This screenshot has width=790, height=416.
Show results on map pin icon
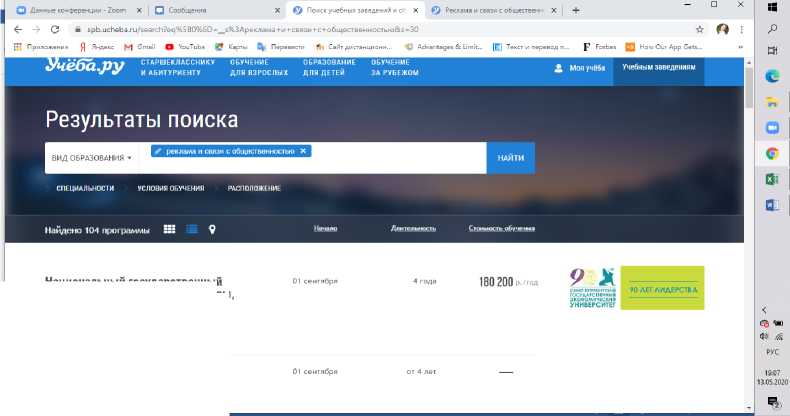[212, 229]
